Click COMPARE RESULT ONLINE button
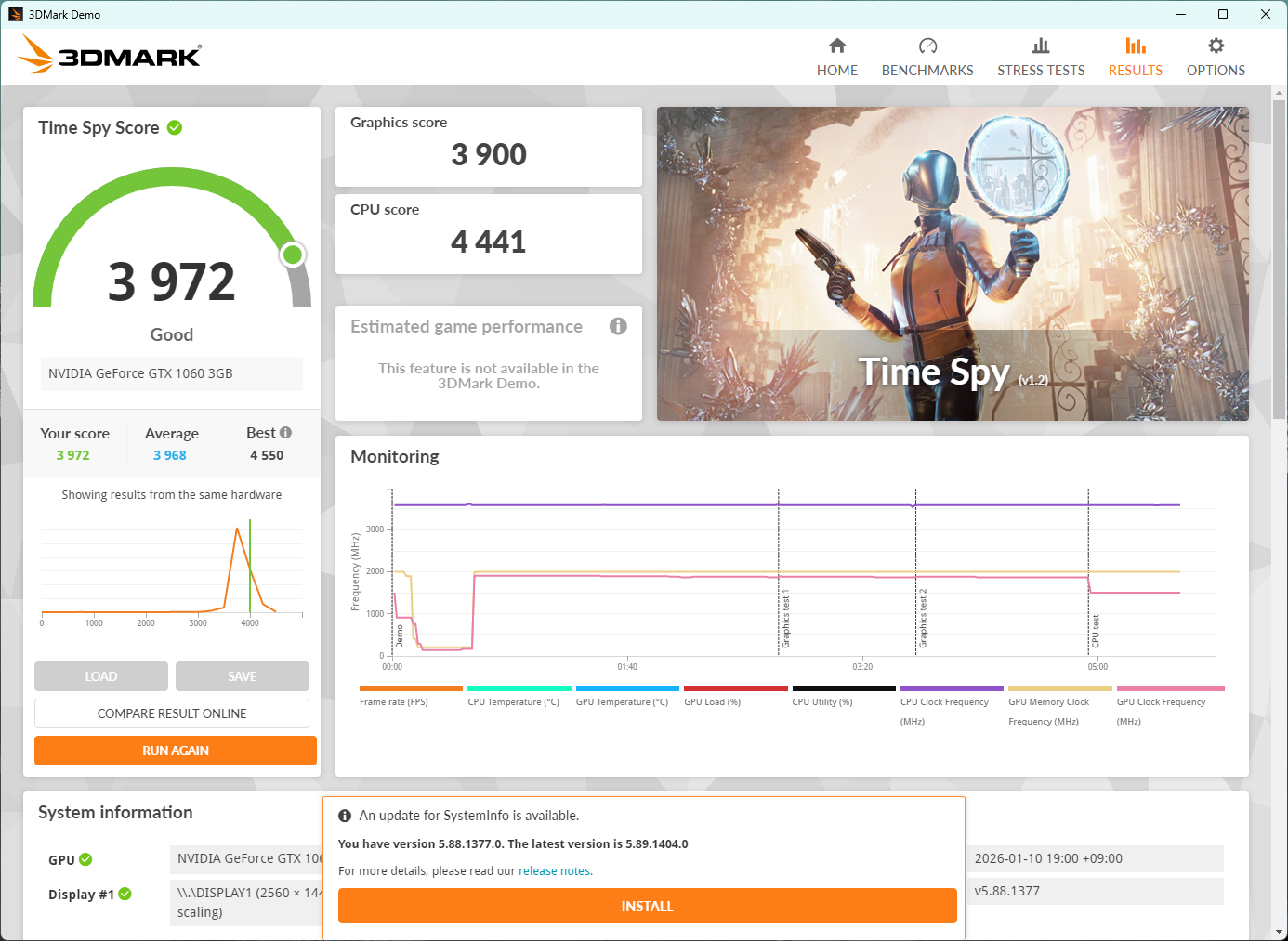 [172, 713]
